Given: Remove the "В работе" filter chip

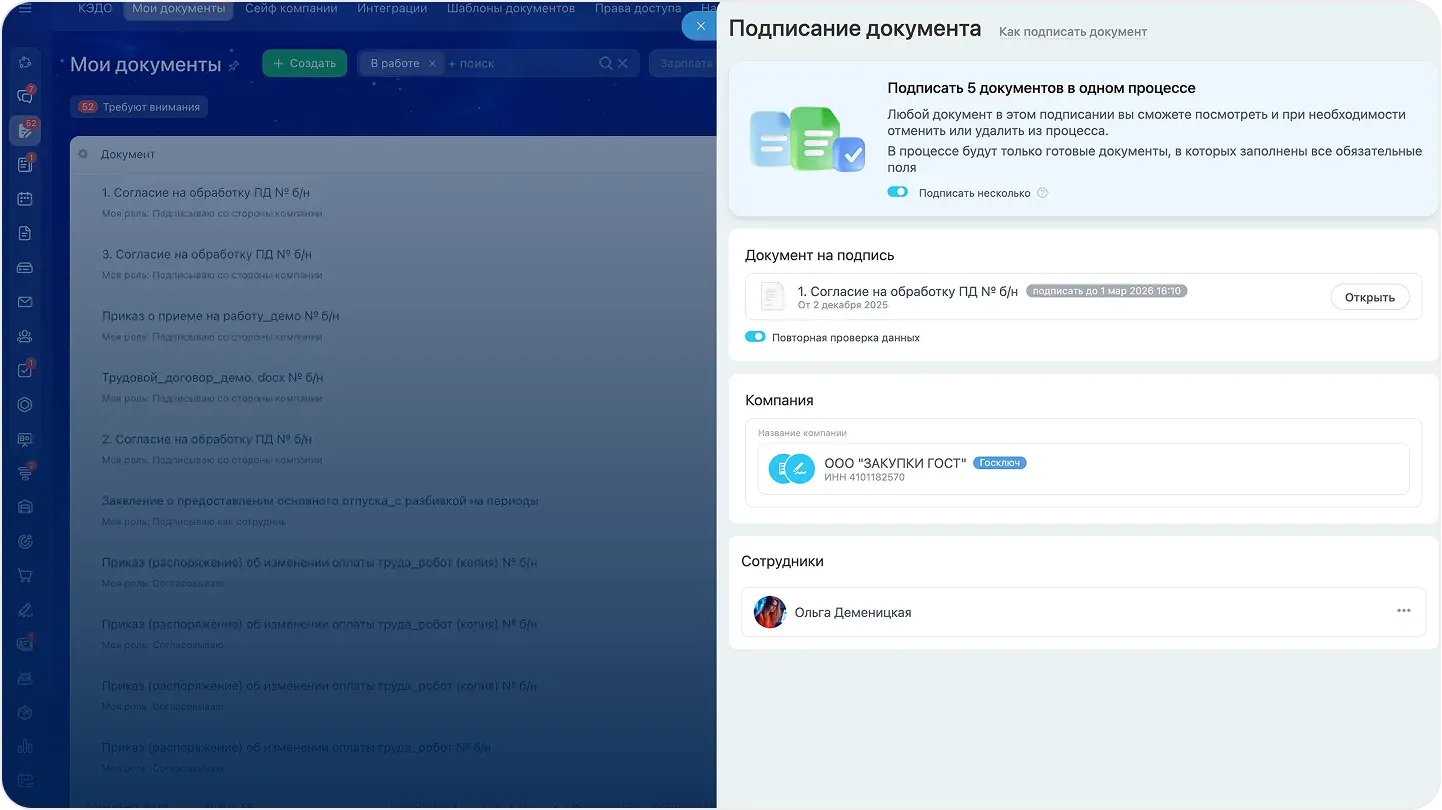Looking at the screenshot, I should [432, 62].
